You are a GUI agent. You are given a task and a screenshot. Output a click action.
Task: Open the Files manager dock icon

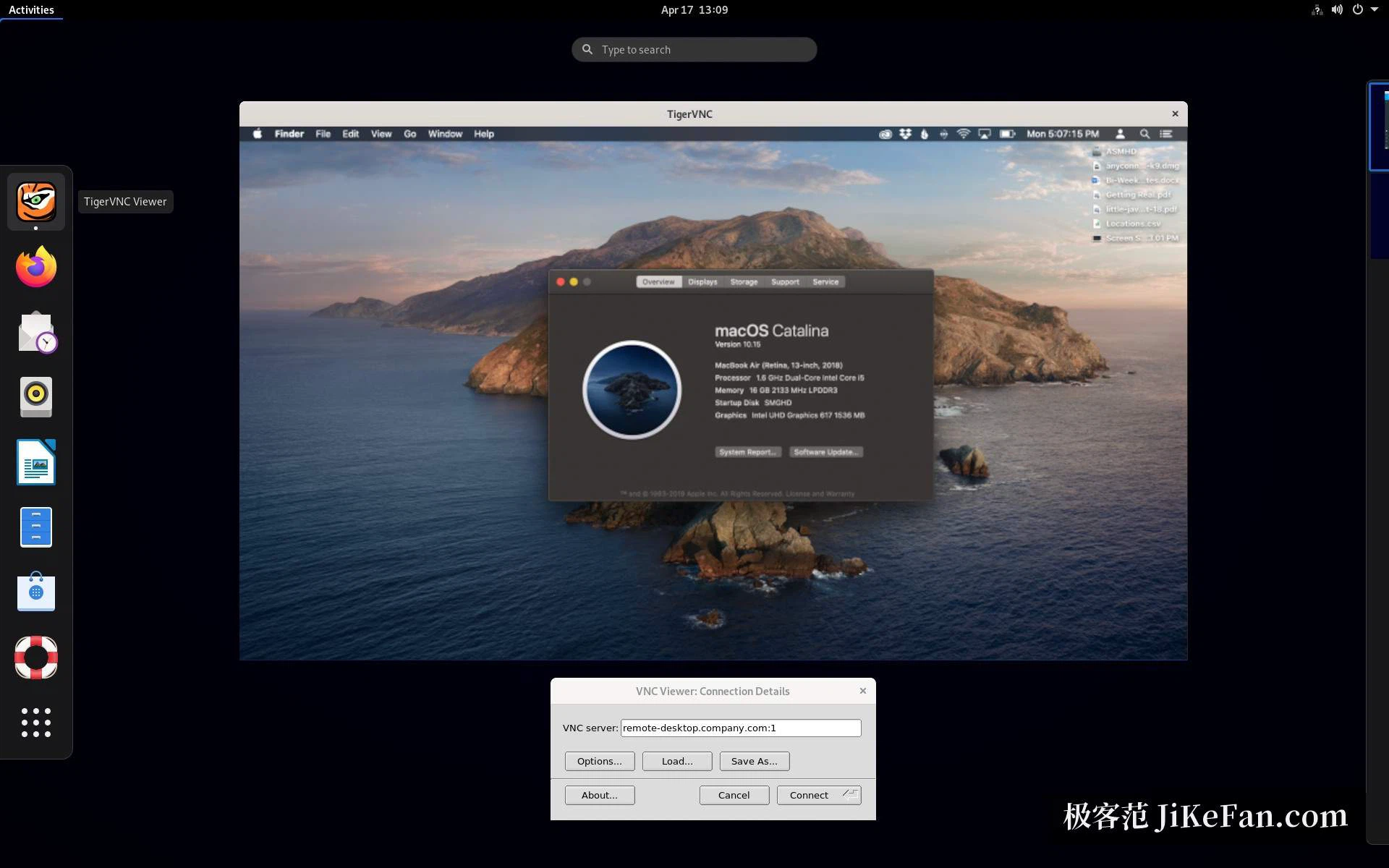tap(36, 527)
